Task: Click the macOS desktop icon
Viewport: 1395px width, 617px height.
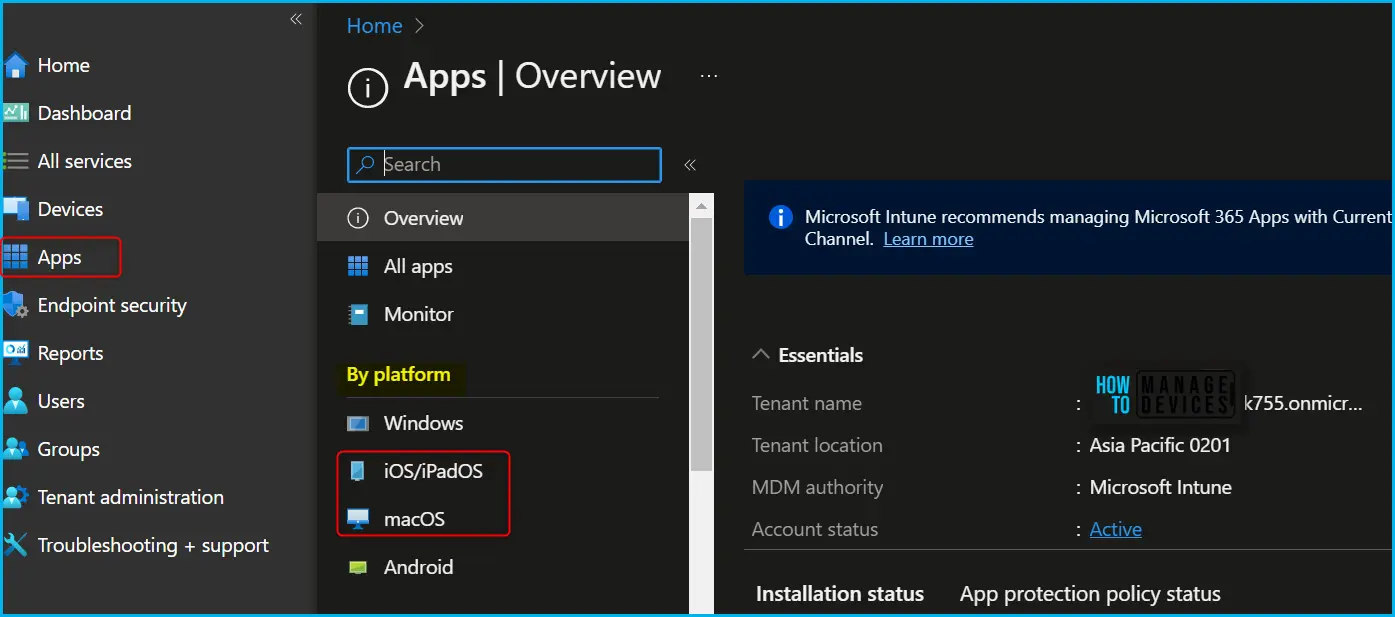Action: pos(357,519)
